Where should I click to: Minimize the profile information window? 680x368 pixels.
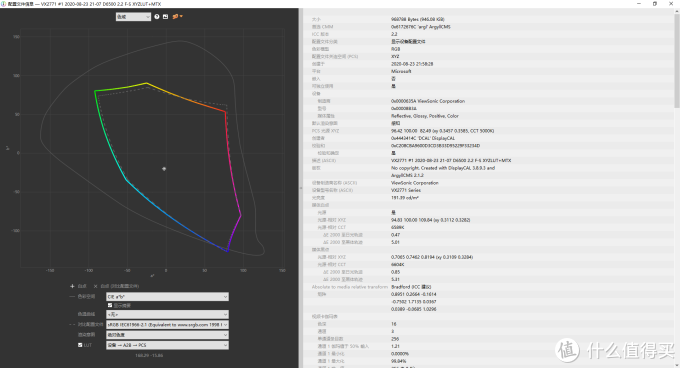639,3
